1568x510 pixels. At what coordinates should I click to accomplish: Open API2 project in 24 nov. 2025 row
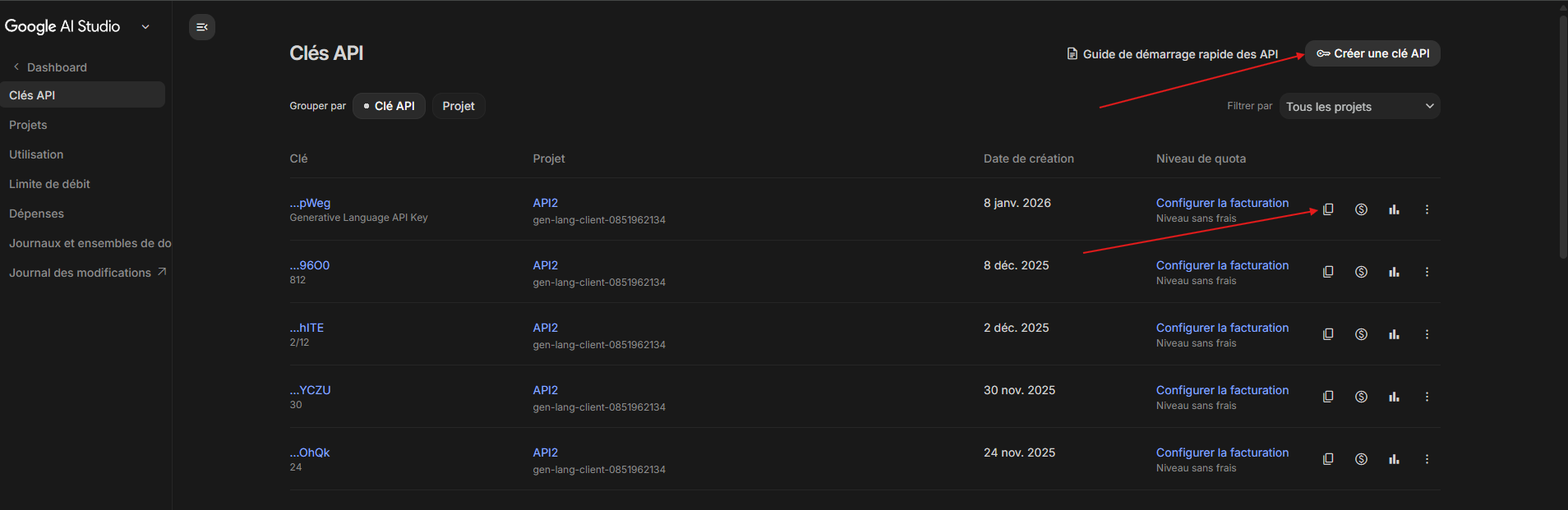click(x=545, y=453)
